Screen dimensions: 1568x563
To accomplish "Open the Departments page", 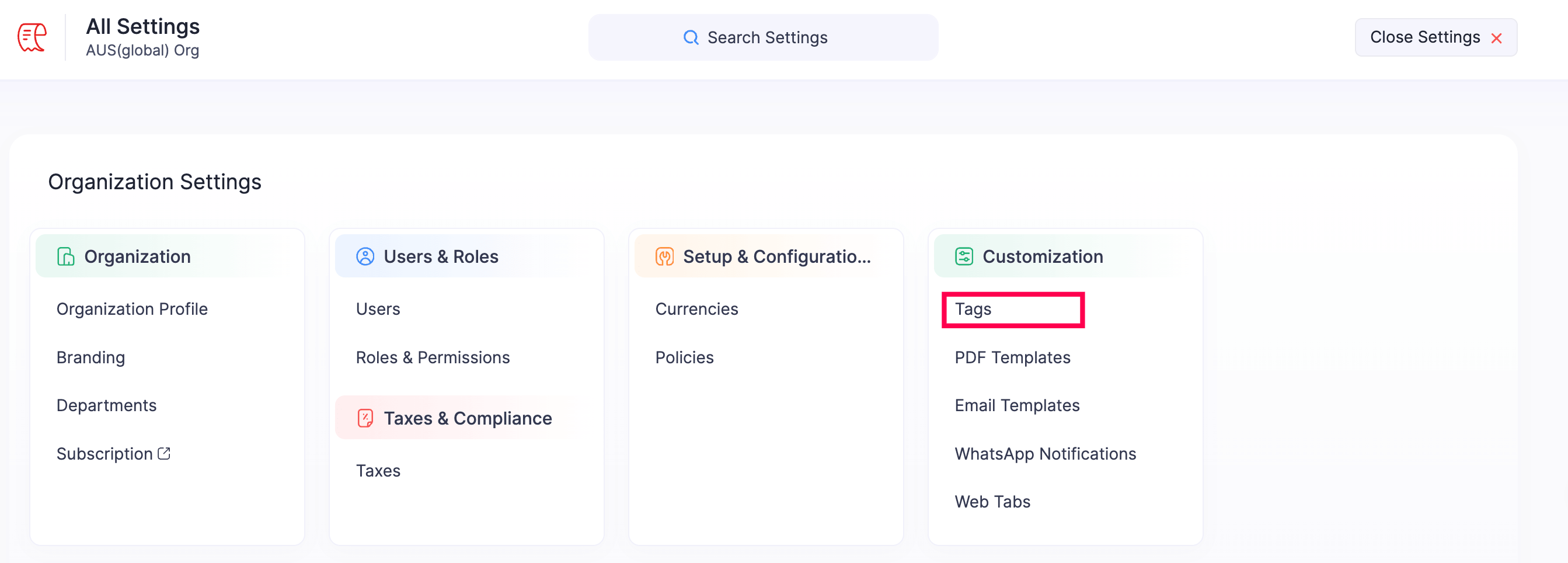I will point(106,405).
